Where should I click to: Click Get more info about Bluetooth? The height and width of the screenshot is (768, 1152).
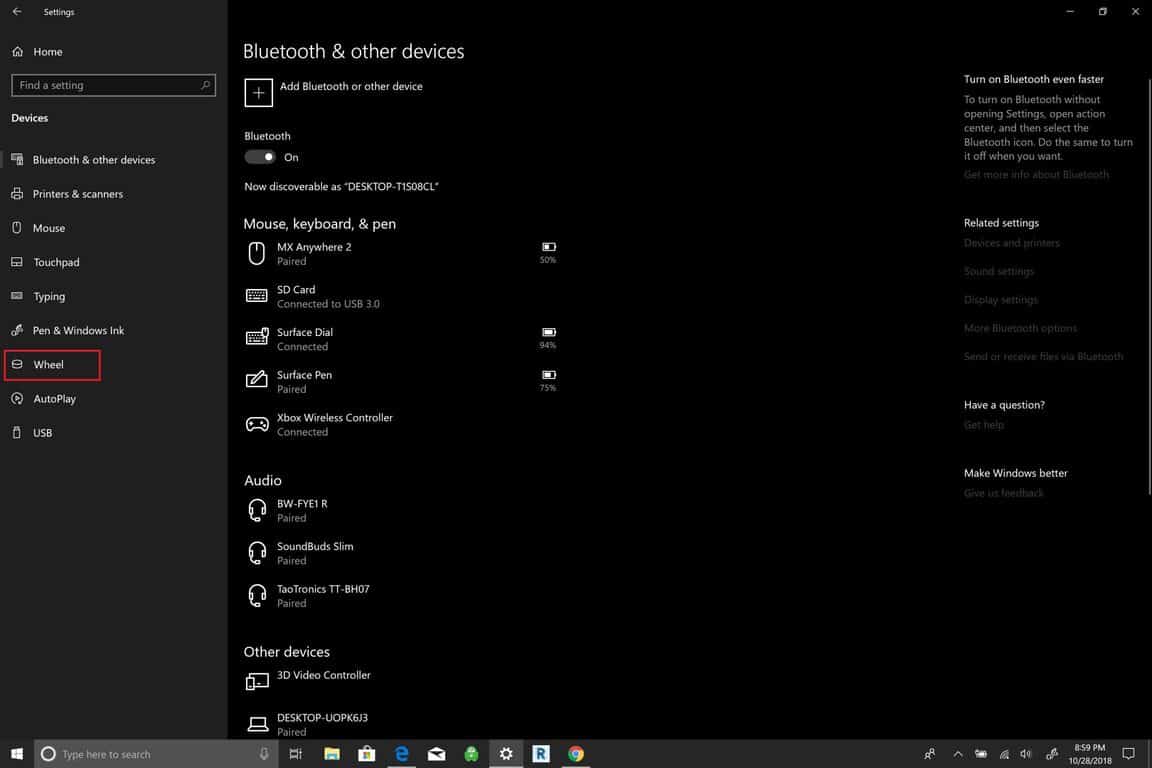(1036, 175)
